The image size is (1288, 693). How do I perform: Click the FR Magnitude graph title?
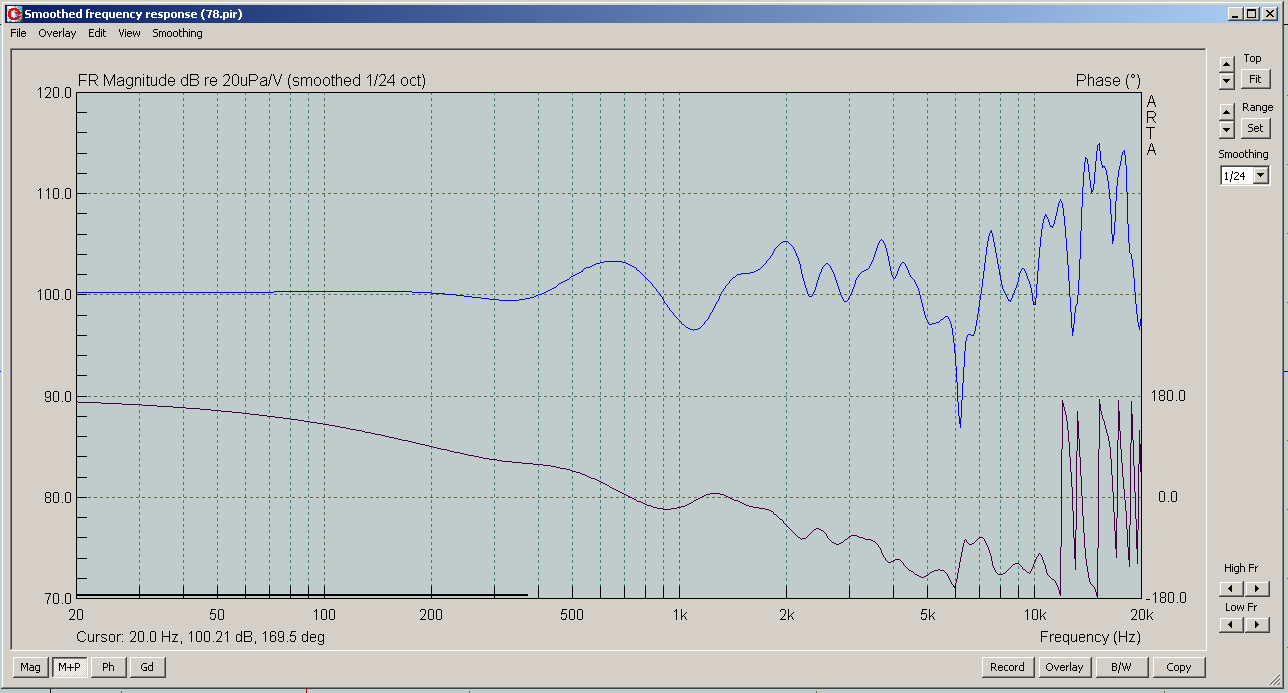click(x=251, y=80)
